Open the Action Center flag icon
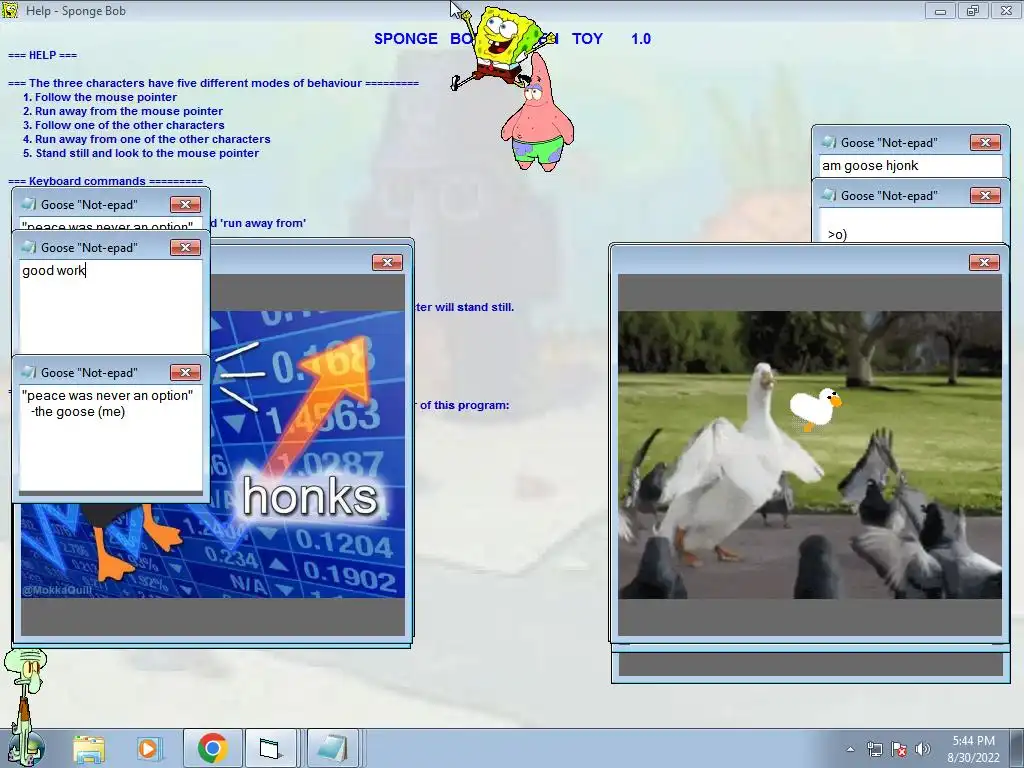This screenshot has height=768, width=1024. coord(899,749)
